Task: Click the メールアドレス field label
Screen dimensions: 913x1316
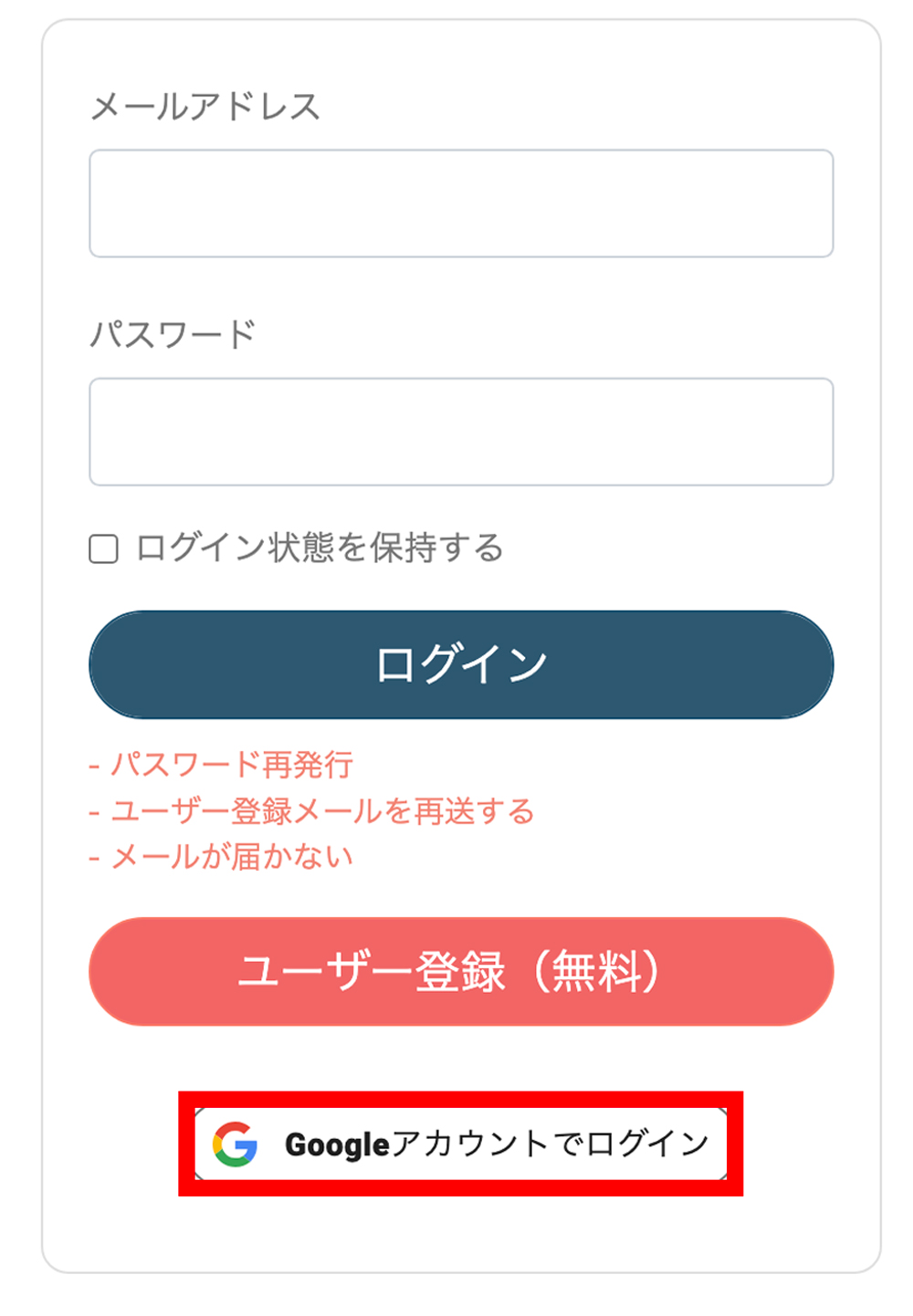Action: pos(205,107)
